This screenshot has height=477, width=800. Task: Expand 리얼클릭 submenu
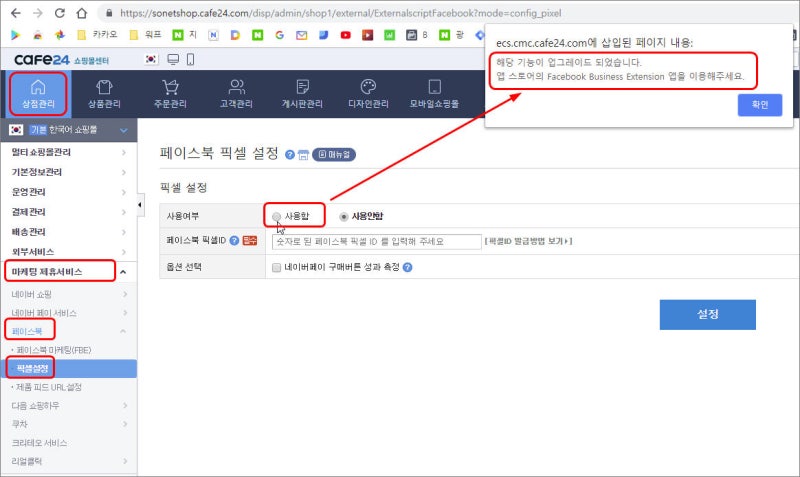69,461
